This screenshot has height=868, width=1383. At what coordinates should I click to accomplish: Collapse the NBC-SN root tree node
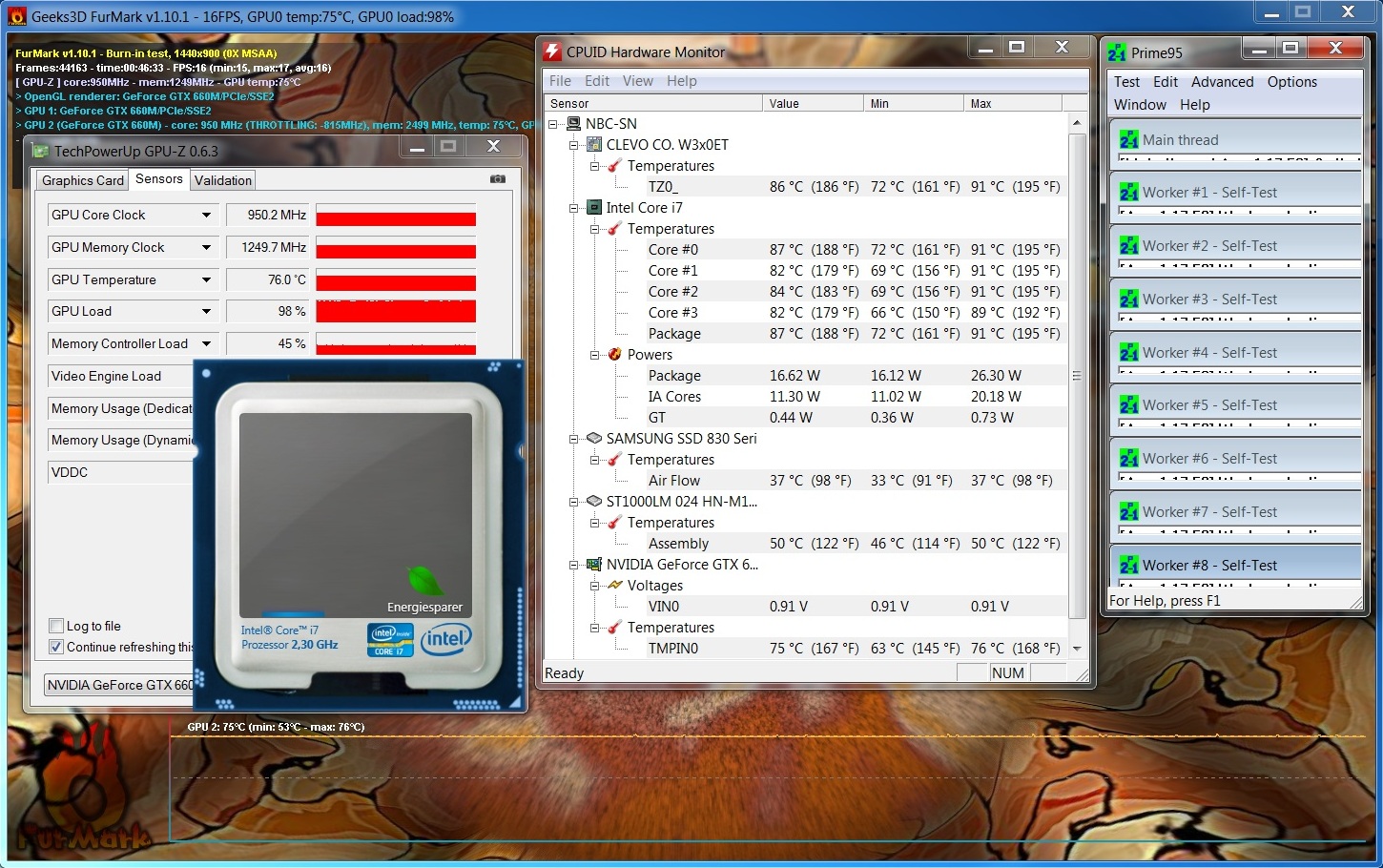click(x=552, y=124)
